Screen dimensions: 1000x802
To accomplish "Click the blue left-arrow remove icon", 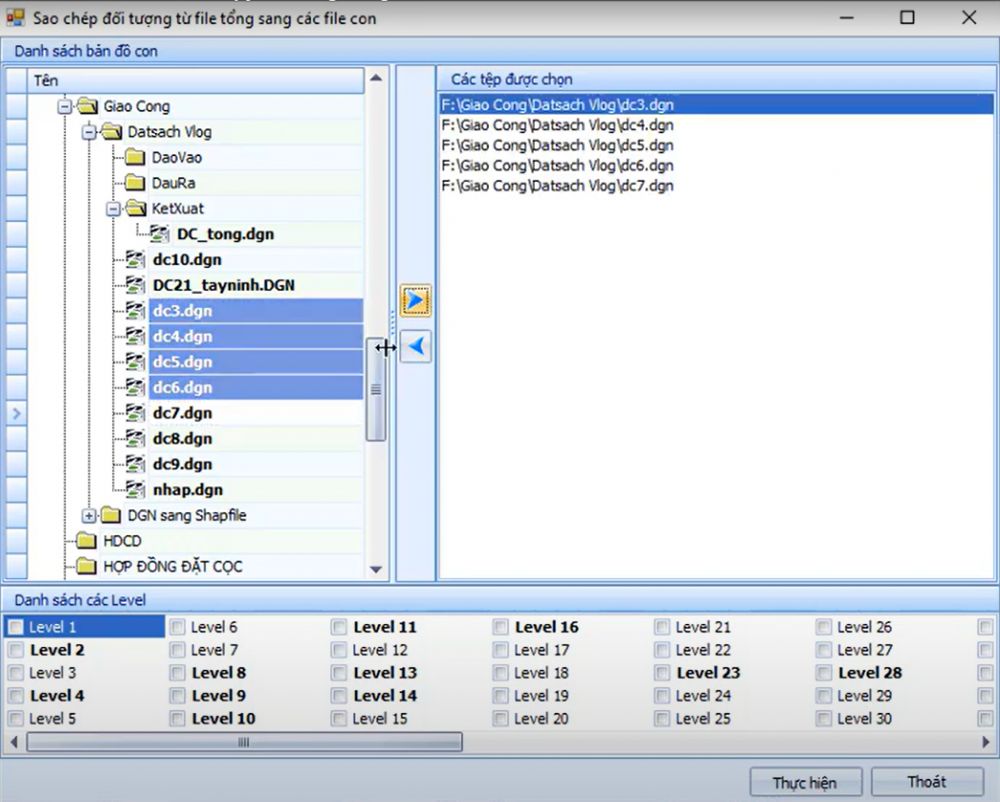I will [415, 345].
